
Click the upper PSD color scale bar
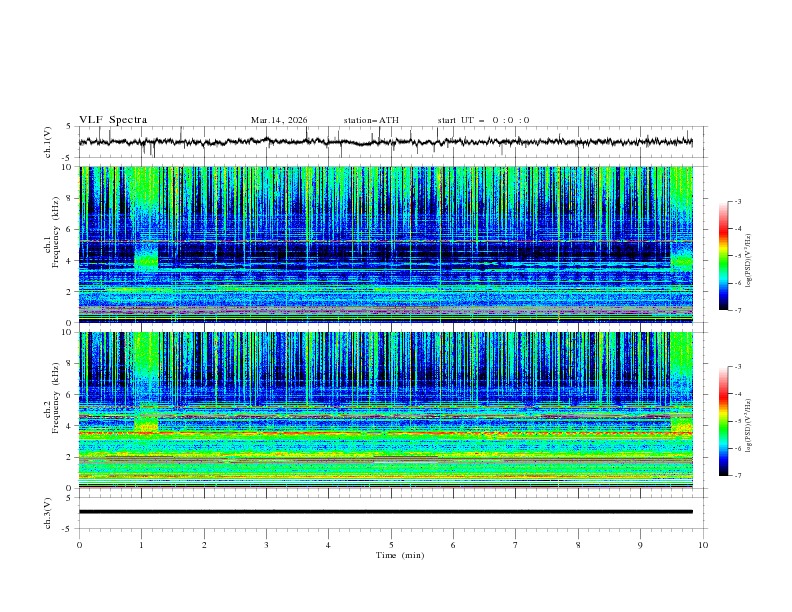723,256
